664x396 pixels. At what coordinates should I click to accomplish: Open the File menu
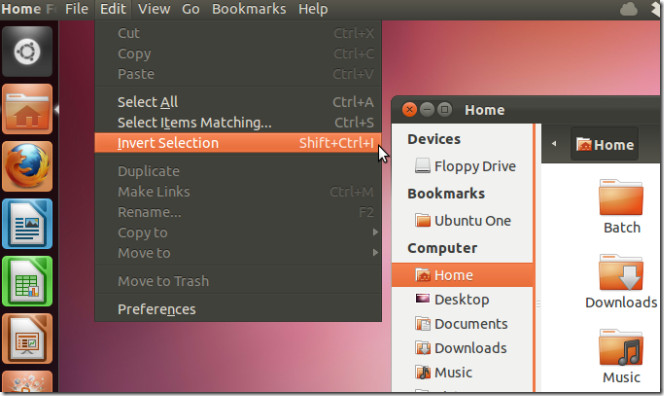point(77,9)
